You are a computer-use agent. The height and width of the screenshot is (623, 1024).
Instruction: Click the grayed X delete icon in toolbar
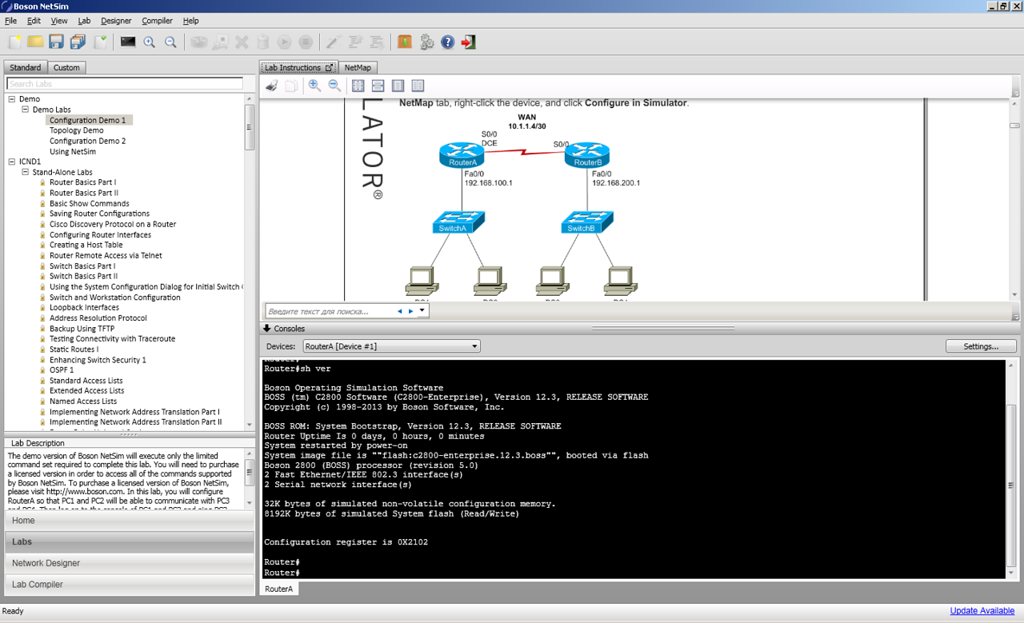242,42
